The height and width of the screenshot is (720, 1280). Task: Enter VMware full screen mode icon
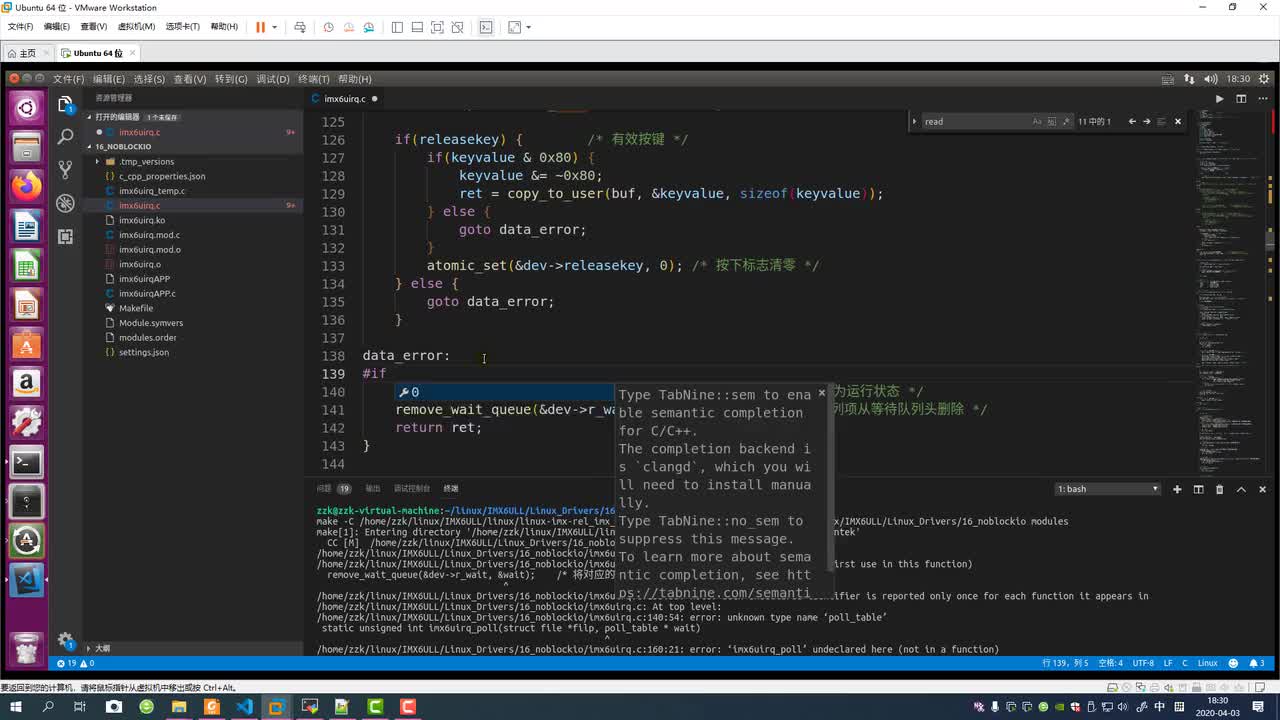click(x=437, y=27)
